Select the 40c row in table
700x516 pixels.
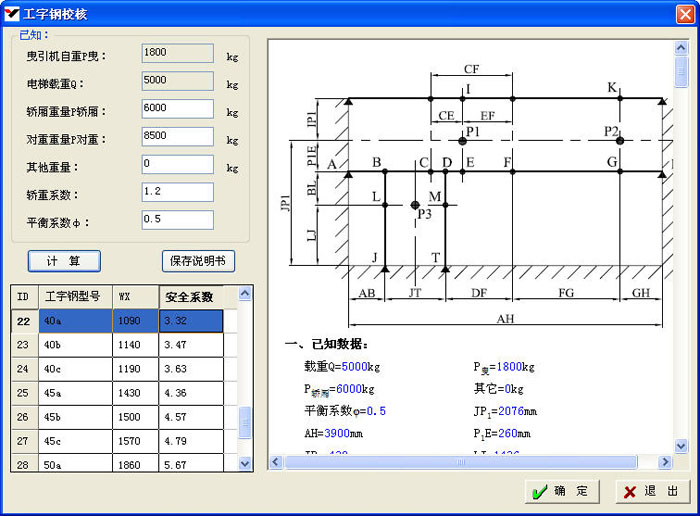(x=74, y=369)
